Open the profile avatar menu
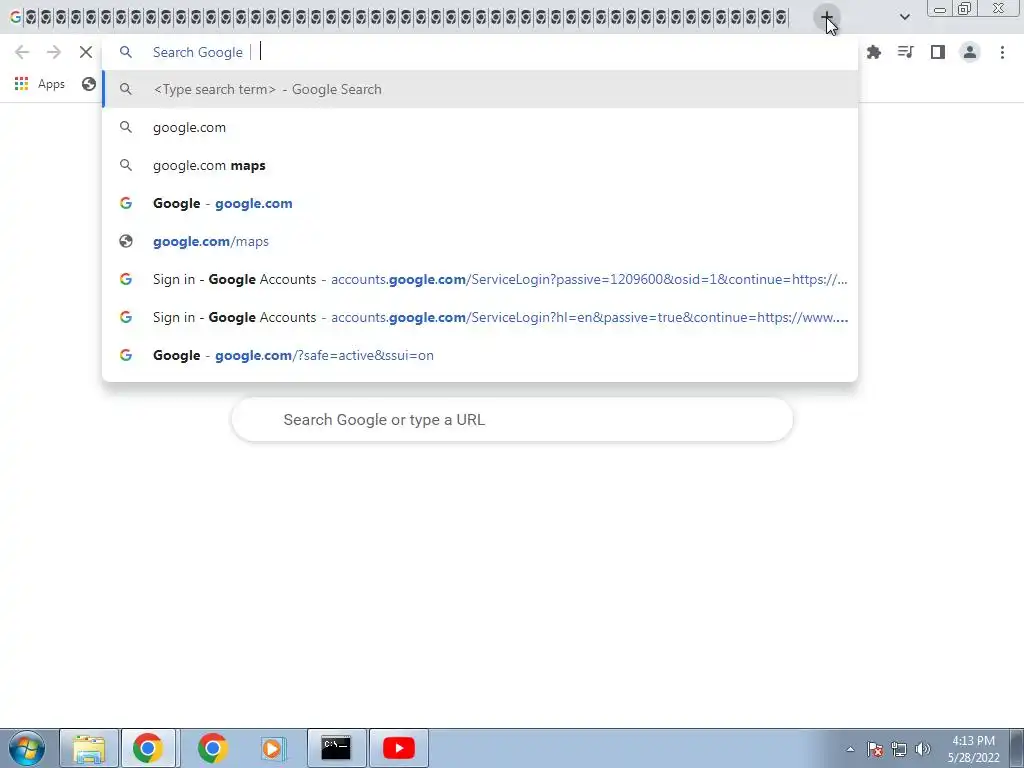Viewport: 1024px width, 768px height. click(x=970, y=52)
